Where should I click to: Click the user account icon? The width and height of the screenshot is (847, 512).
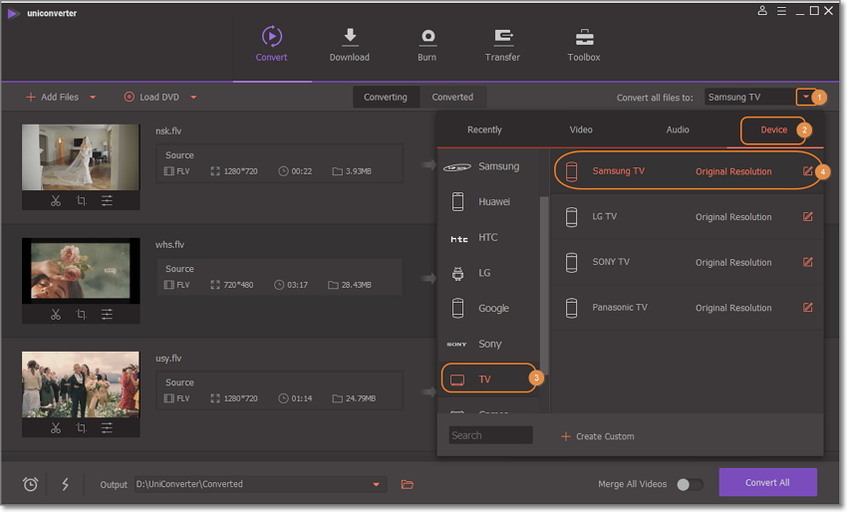[762, 10]
